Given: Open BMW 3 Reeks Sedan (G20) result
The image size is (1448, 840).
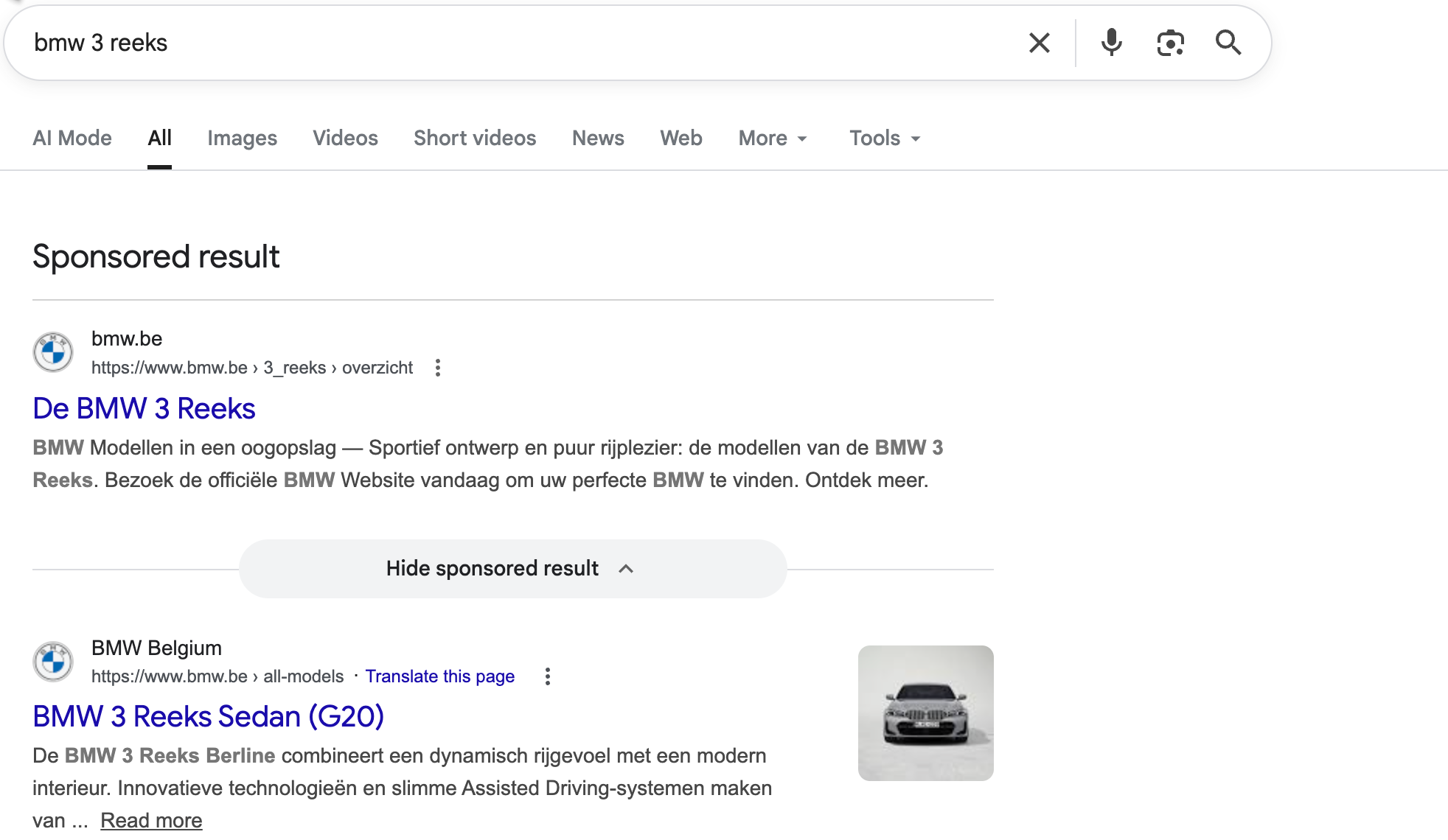Looking at the screenshot, I should (x=209, y=716).
